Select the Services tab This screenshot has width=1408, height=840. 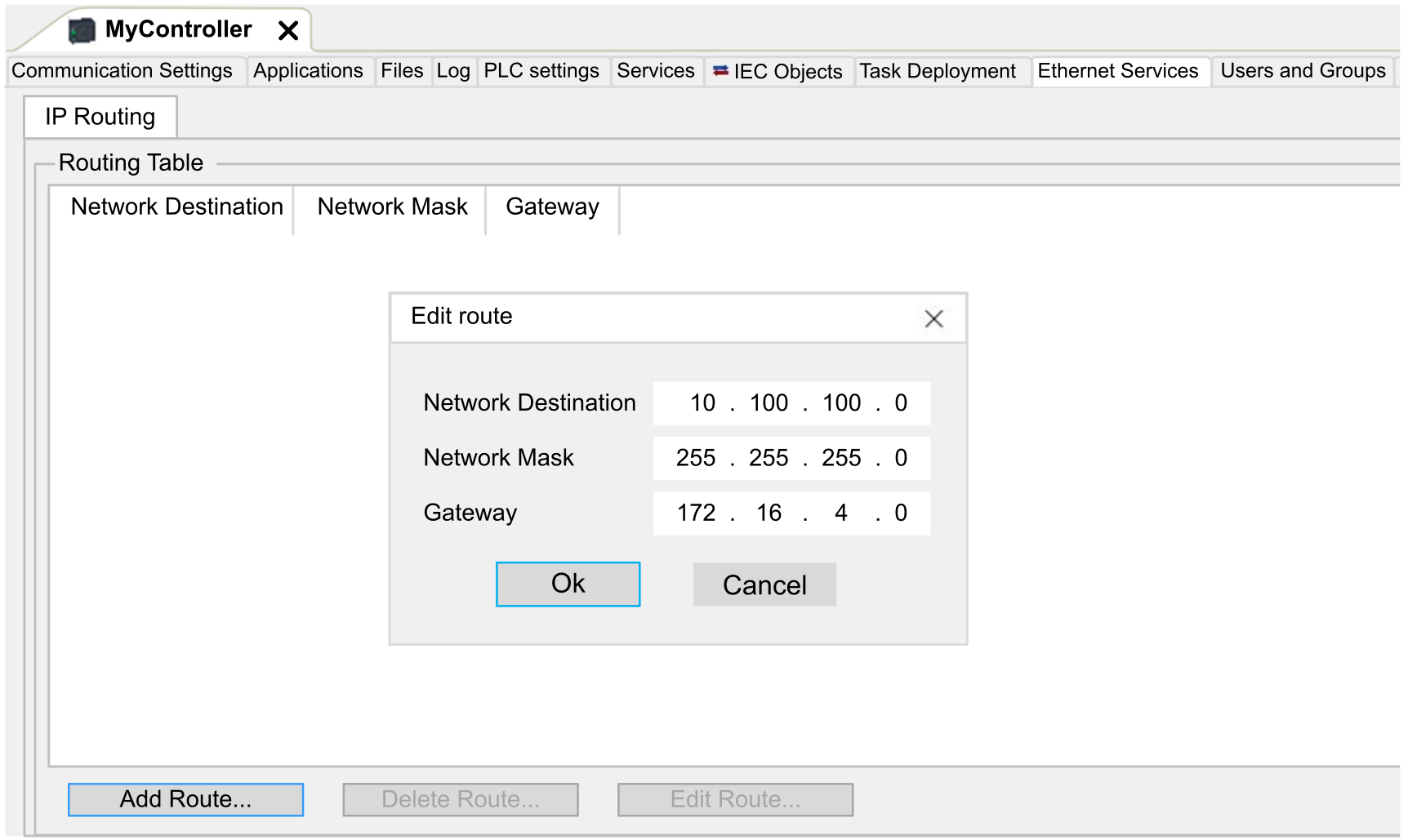[x=656, y=71]
